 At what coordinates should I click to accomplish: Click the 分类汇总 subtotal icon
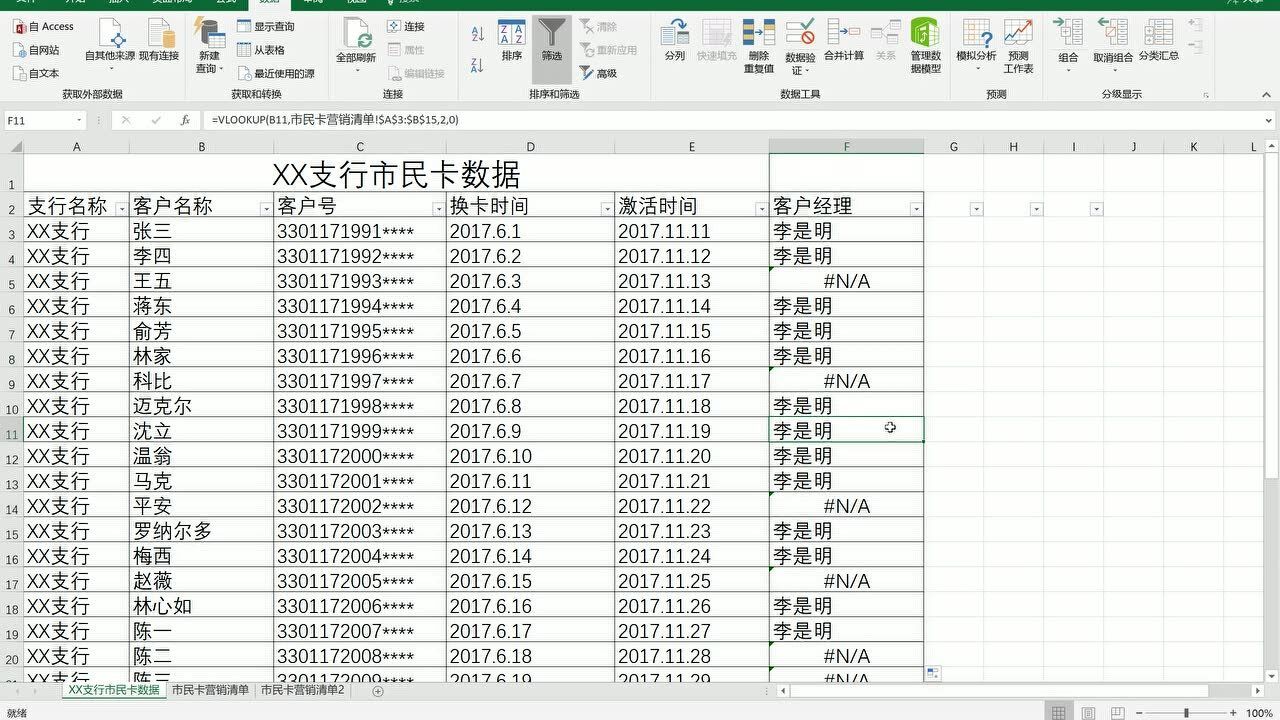pos(1158,40)
